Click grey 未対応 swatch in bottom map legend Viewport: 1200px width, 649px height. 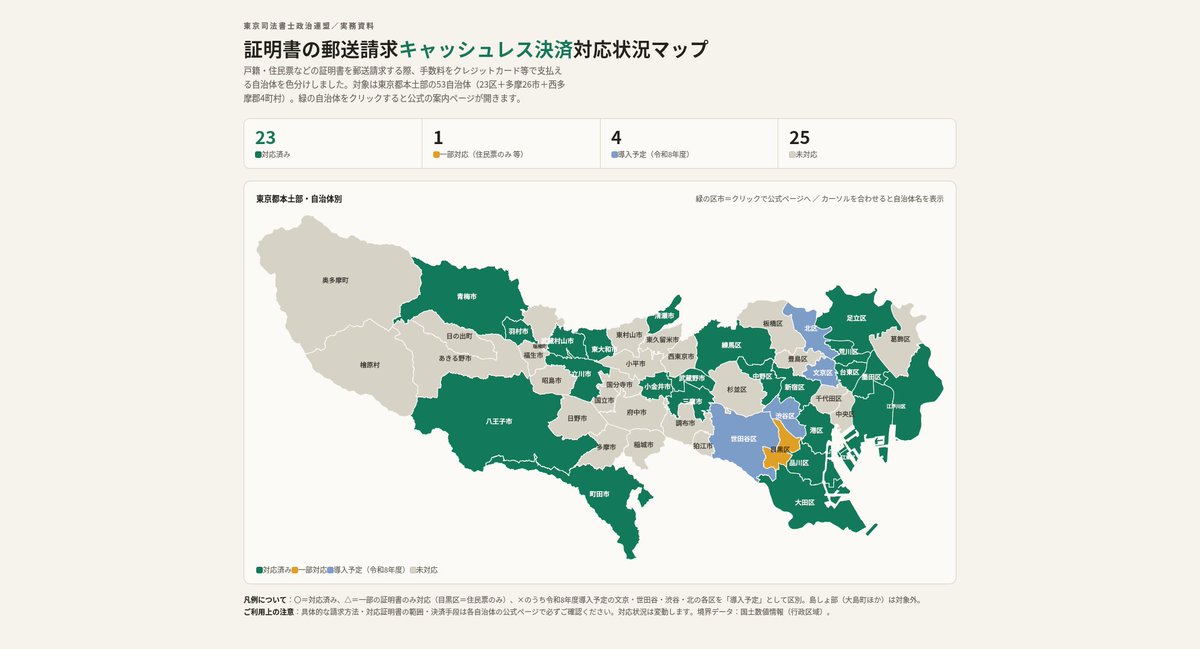(x=412, y=569)
